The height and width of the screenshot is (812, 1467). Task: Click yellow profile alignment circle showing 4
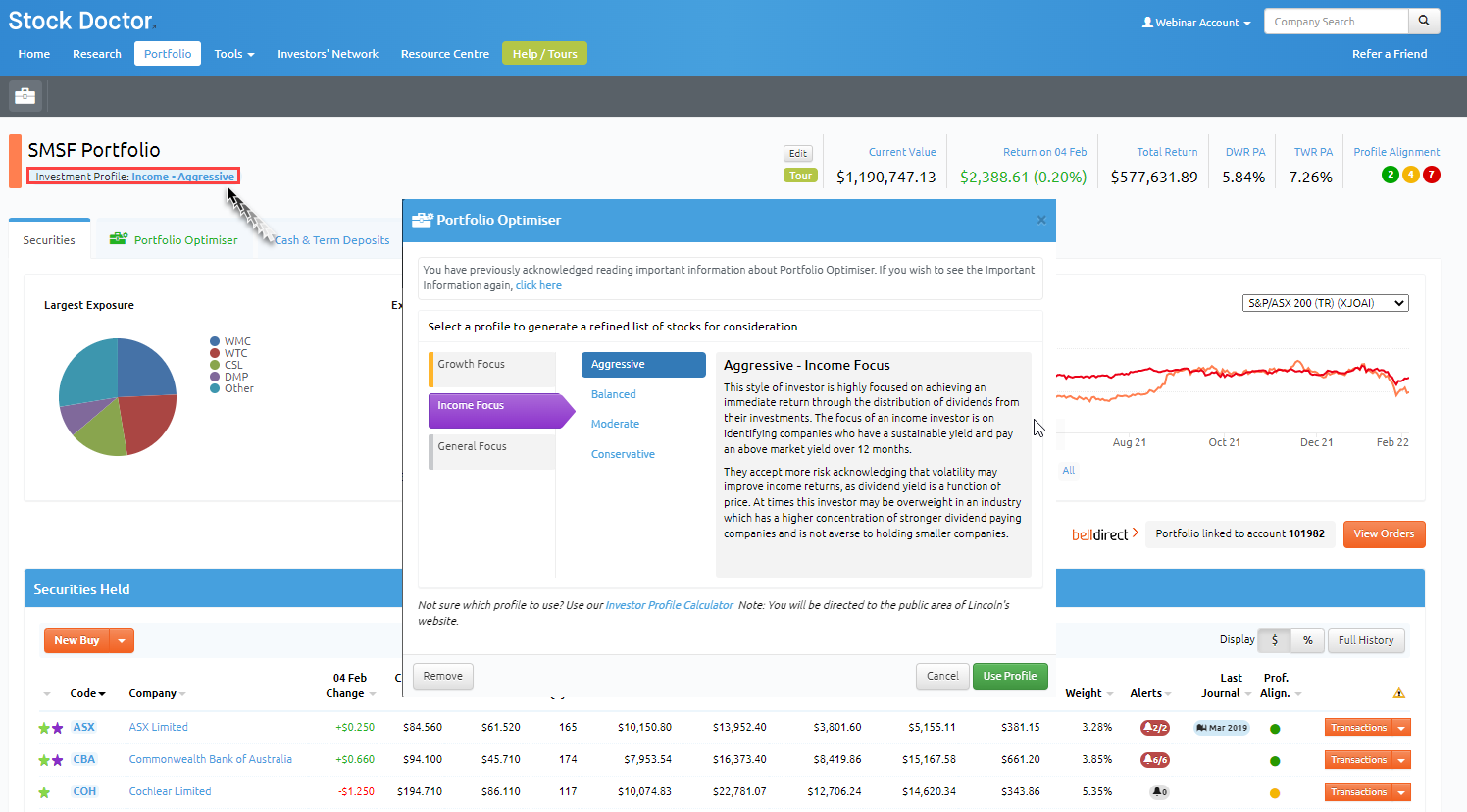(x=1411, y=175)
